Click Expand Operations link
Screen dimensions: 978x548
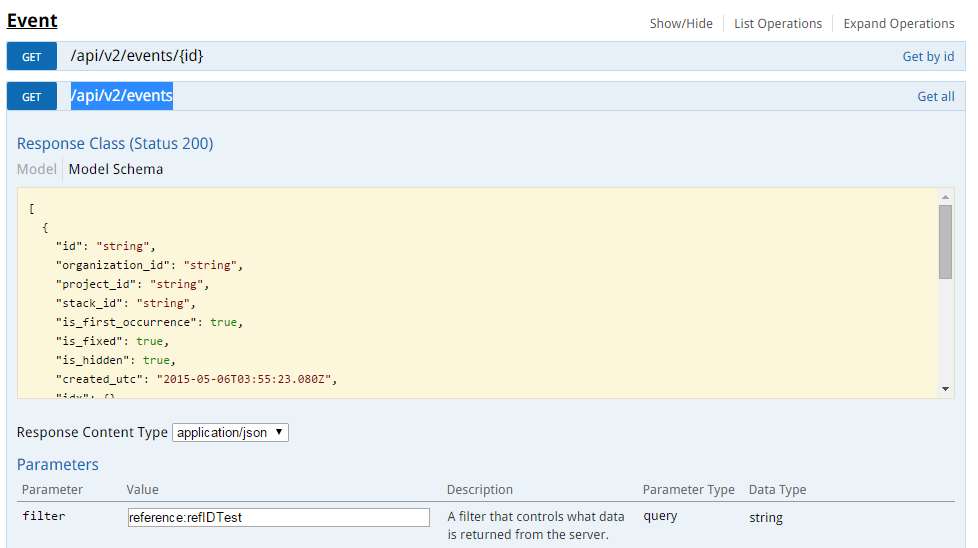pyautogui.click(x=898, y=23)
